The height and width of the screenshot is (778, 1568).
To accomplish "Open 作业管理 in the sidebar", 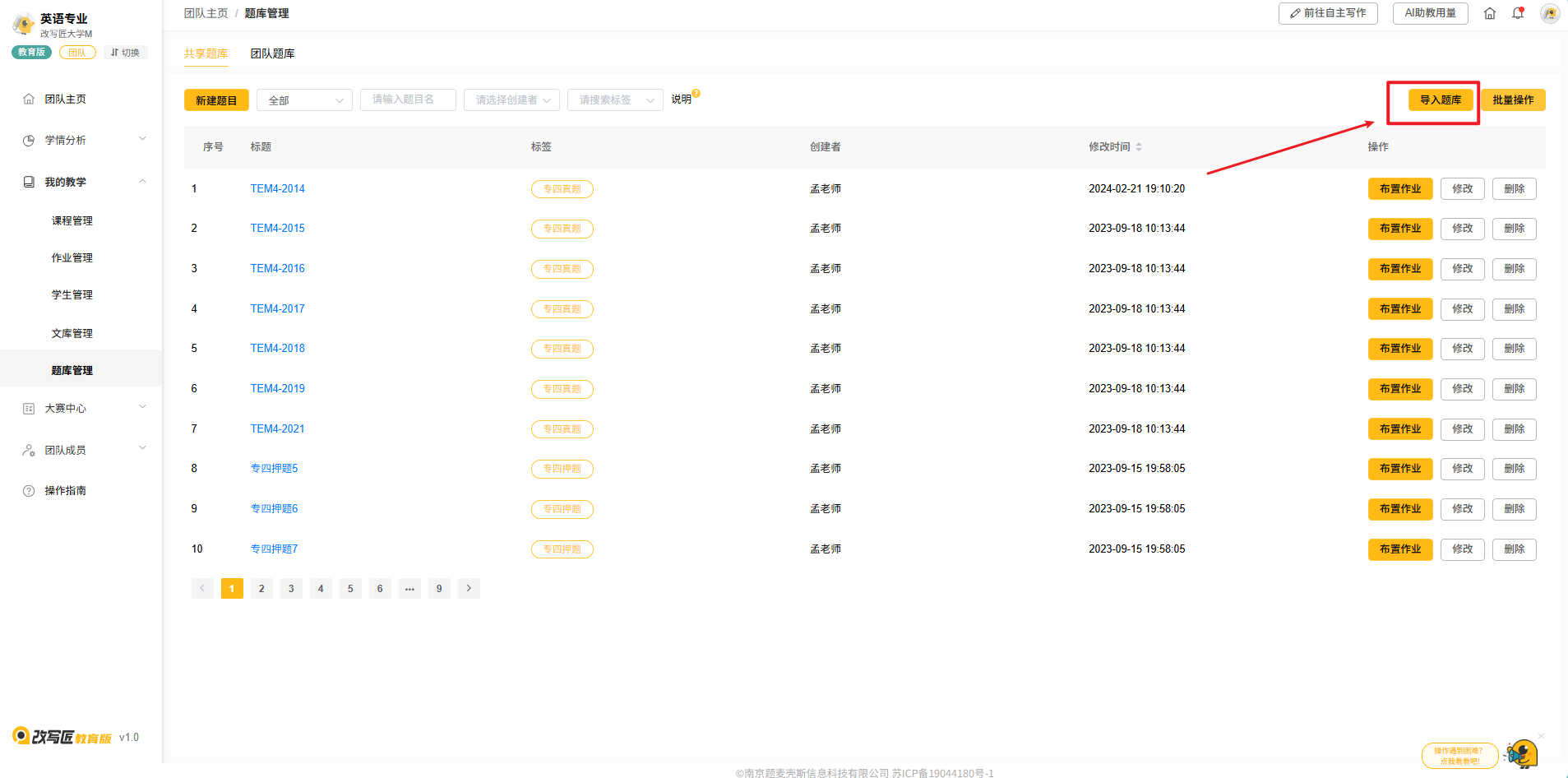I will coord(72,257).
